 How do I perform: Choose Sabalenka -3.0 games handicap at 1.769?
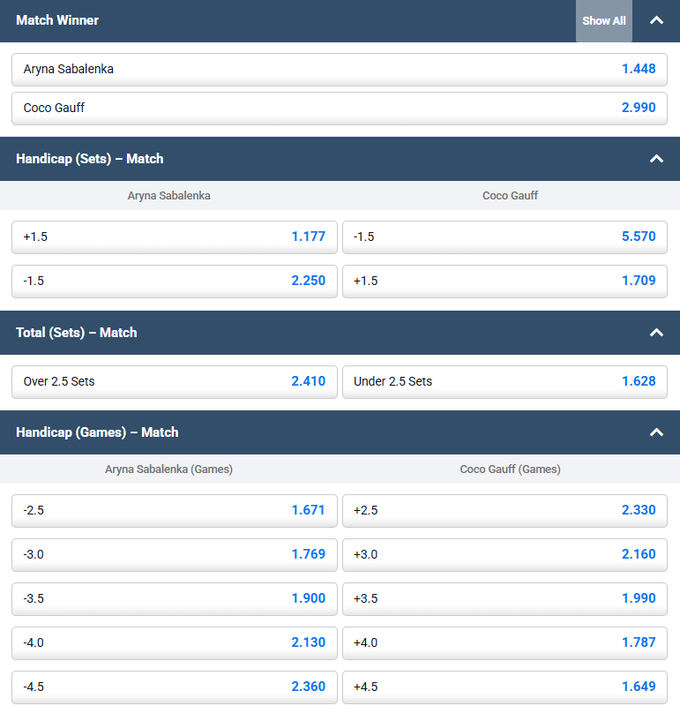pos(174,554)
